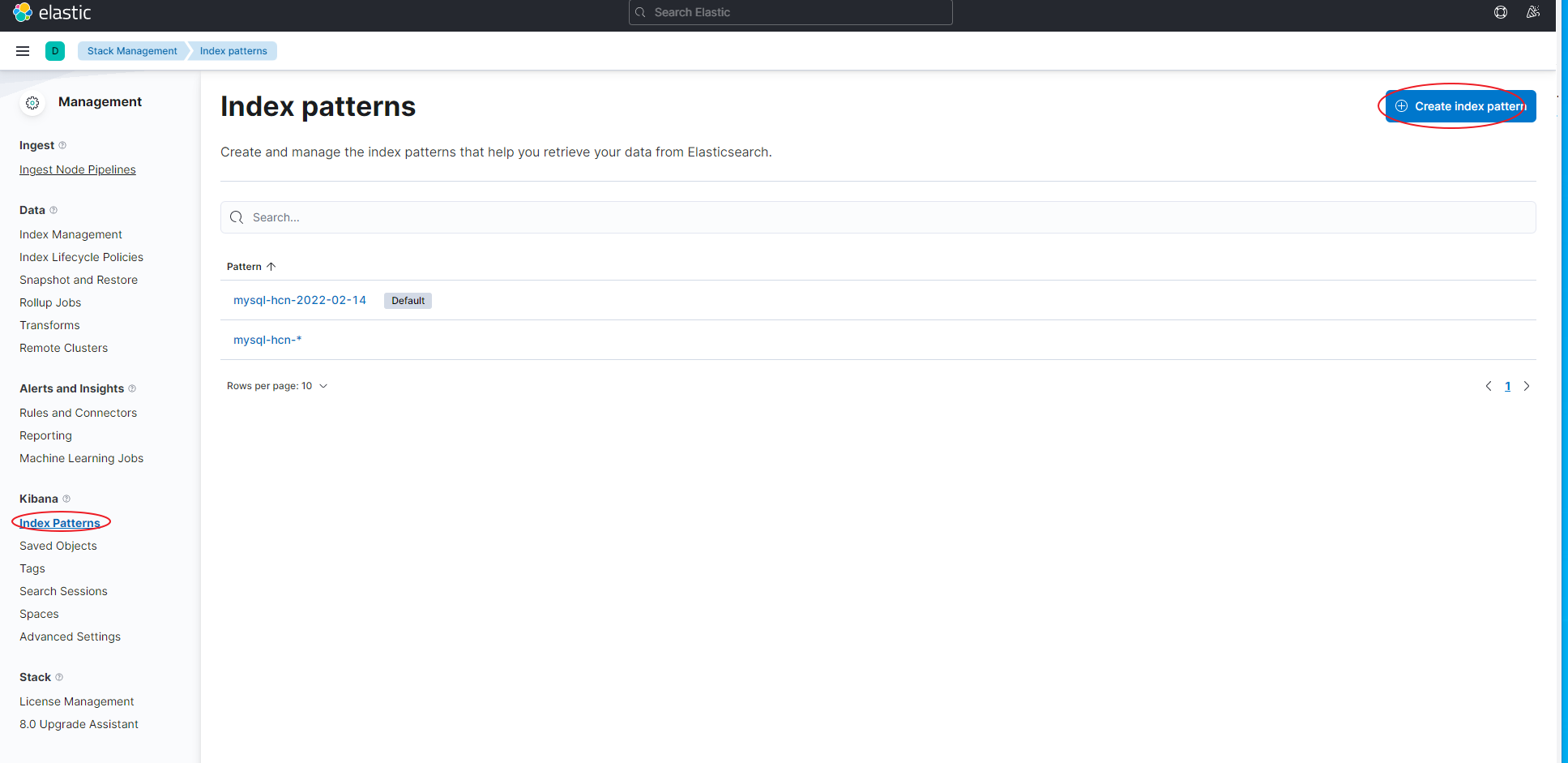Click the Management gear icon
Viewport: 1568px width, 763px height.
(32, 103)
